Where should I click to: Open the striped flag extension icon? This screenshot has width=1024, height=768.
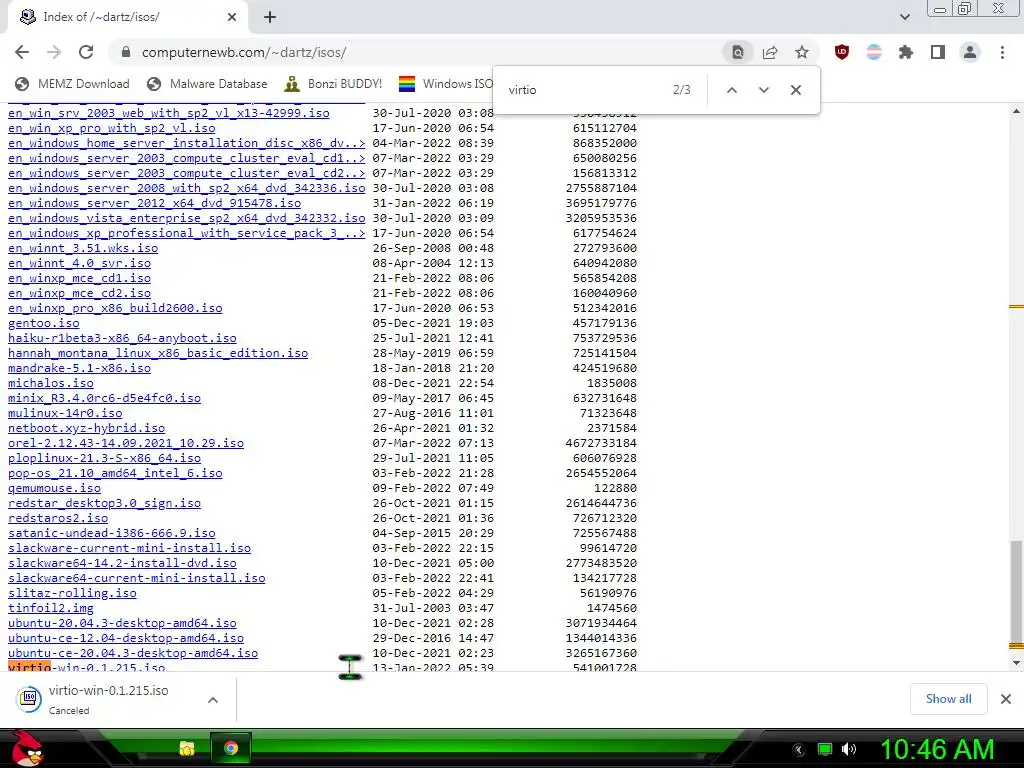pyautogui.click(x=874, y=52)
